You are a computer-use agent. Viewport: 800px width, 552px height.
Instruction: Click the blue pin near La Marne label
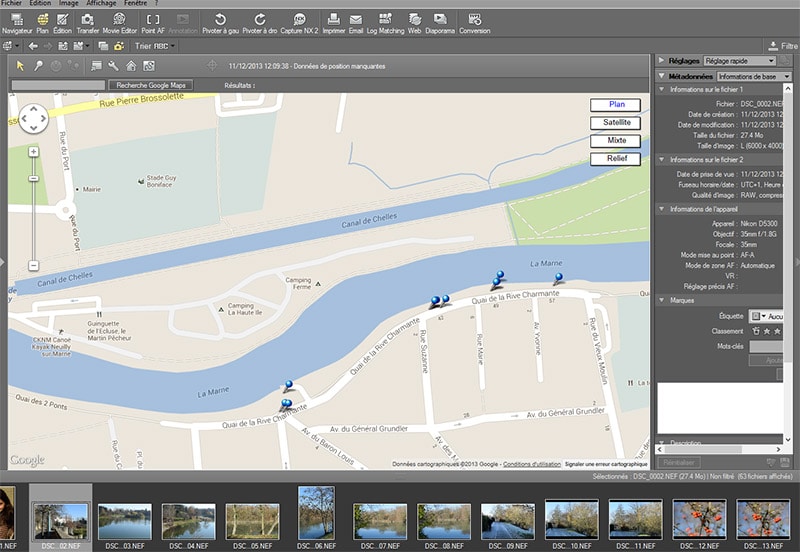coord(559,278)
